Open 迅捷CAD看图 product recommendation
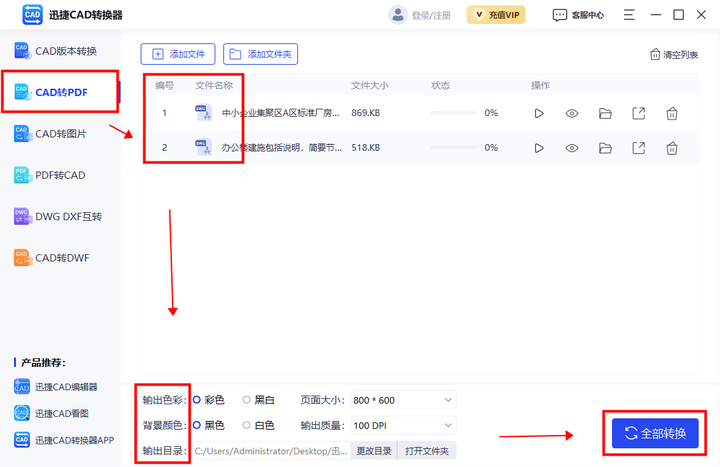This screenshot has height=467, width=720. tap(51, 413)
